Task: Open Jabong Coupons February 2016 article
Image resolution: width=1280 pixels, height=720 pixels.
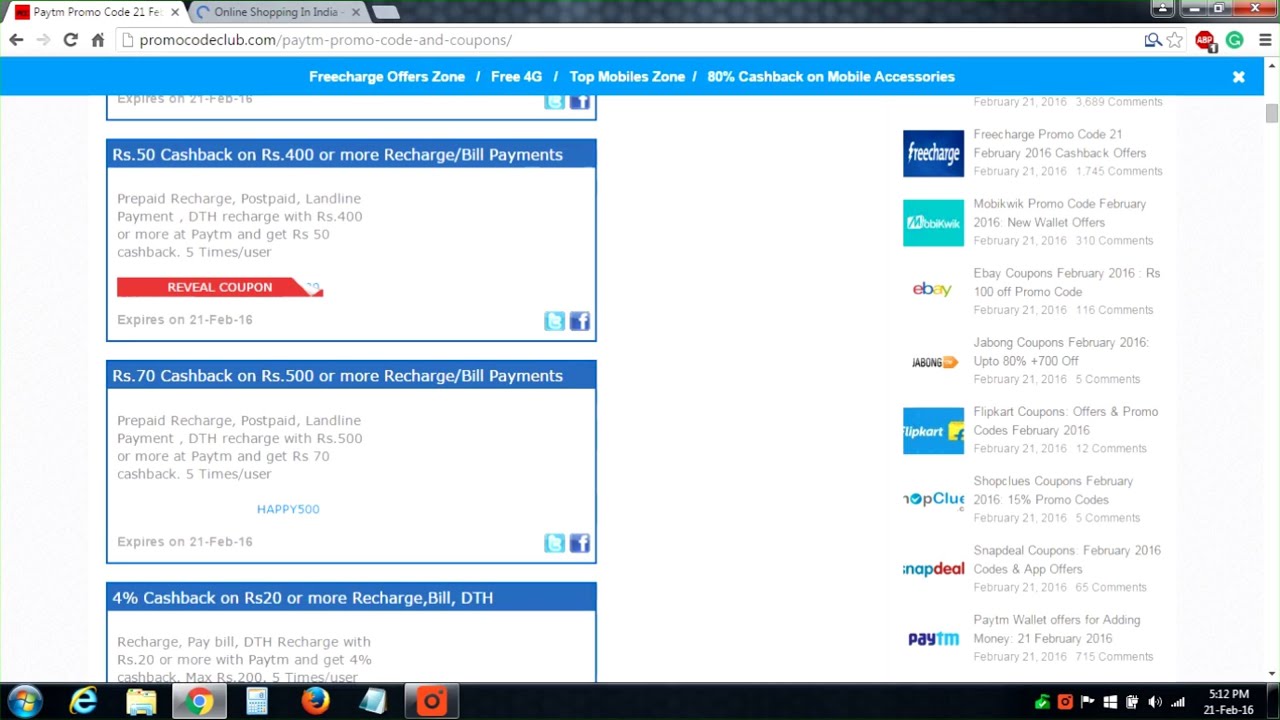Action: click(1061, 351)
